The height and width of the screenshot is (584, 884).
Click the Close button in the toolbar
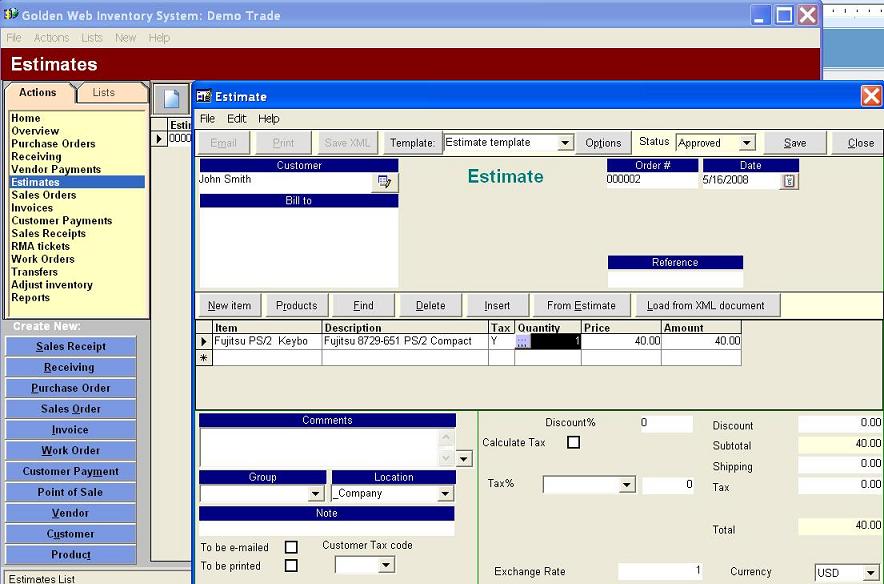click(860, 143)
